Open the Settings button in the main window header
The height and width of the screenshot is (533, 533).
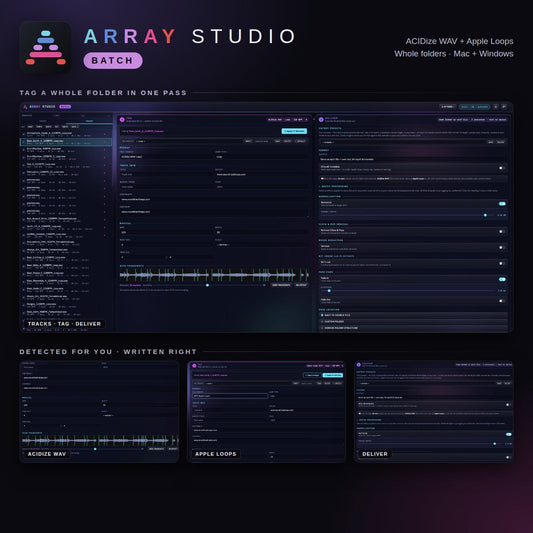coord(447,107)
